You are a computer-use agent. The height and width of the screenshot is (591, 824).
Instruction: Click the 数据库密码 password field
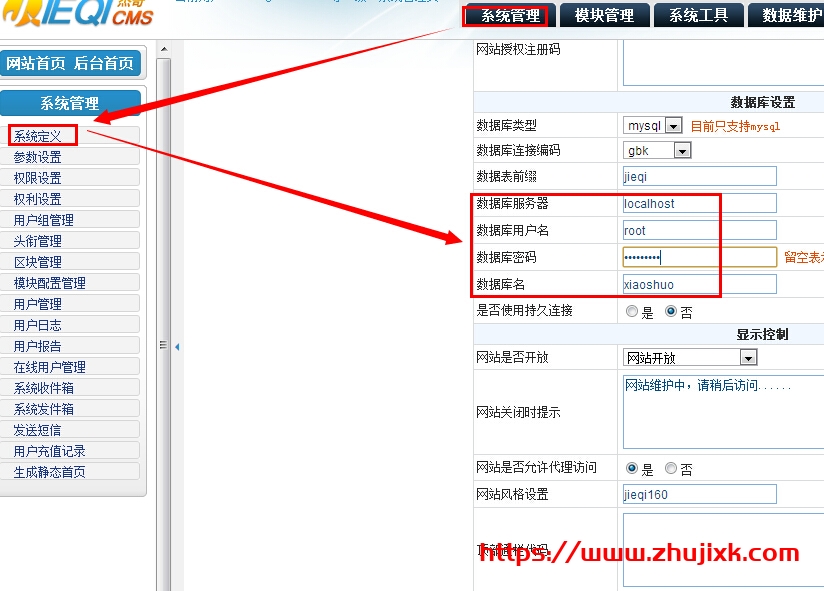point(699,257)
